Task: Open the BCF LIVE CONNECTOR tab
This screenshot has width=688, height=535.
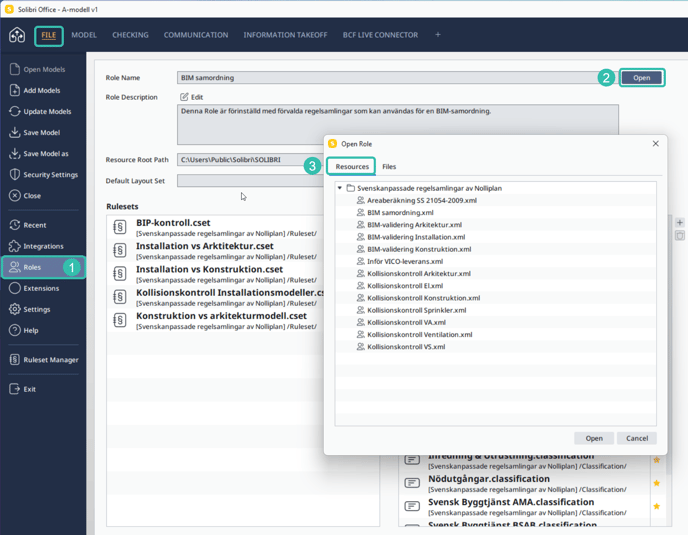Action: [x=380, y=35]
